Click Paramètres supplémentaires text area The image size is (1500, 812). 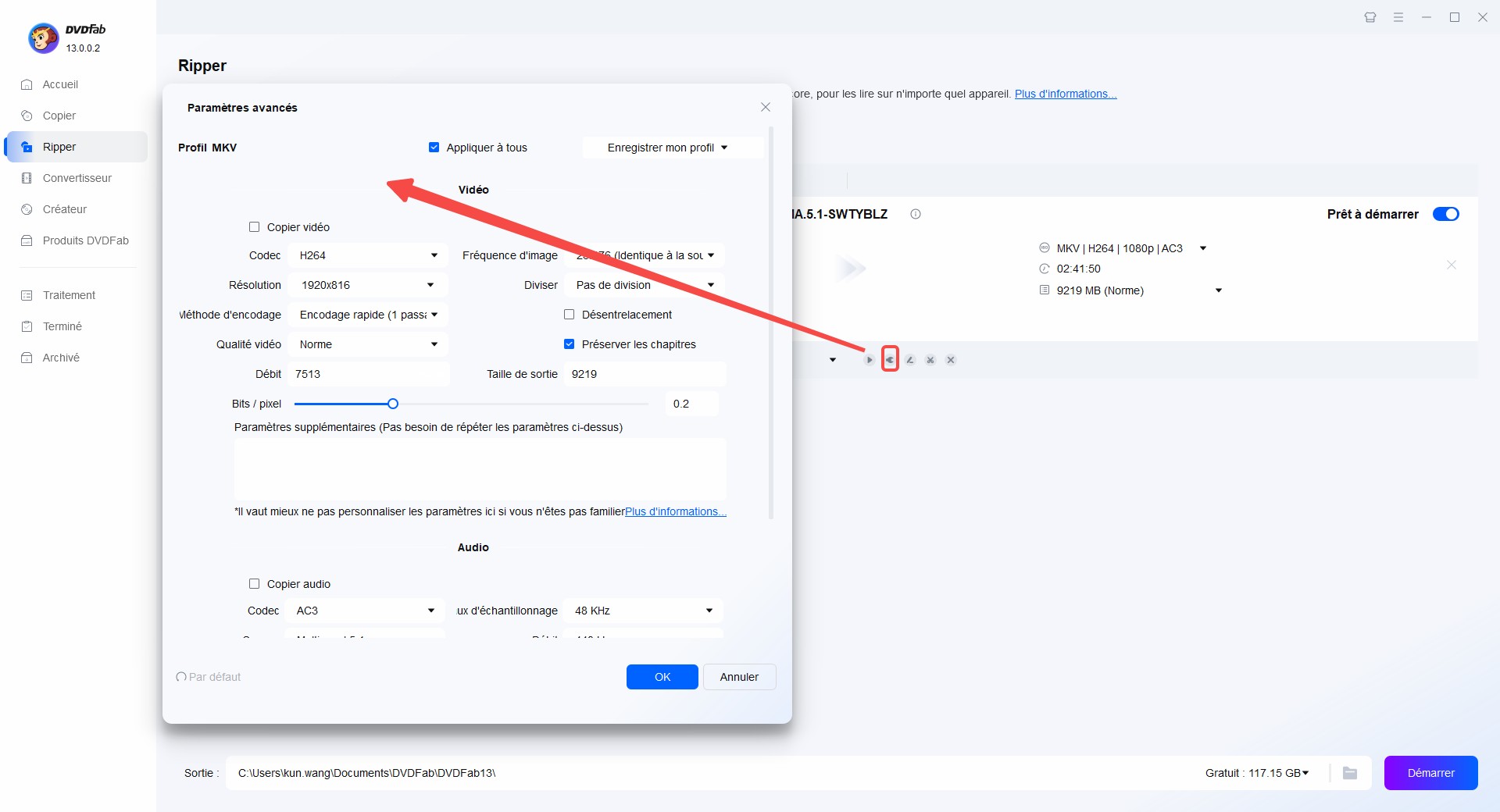[480, 468]
